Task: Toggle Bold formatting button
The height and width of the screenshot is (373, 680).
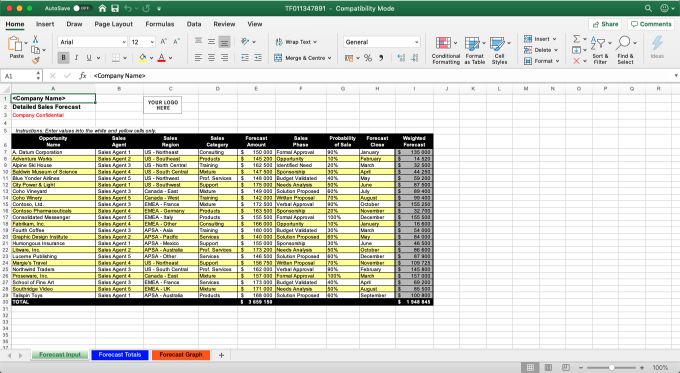Action: (x=63, y=58)
